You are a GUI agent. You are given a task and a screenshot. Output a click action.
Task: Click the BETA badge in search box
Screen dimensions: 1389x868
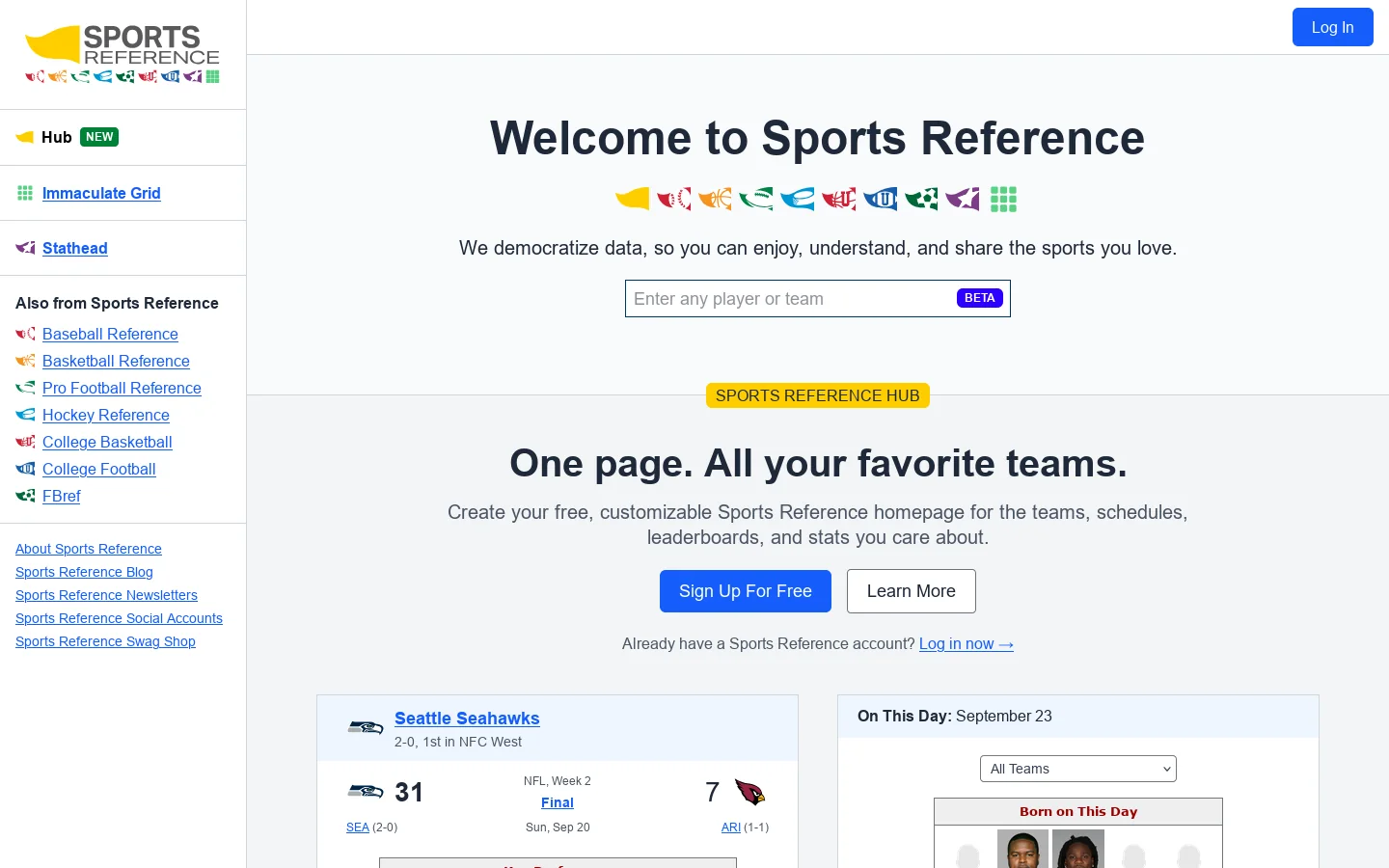tap(979, 298)
